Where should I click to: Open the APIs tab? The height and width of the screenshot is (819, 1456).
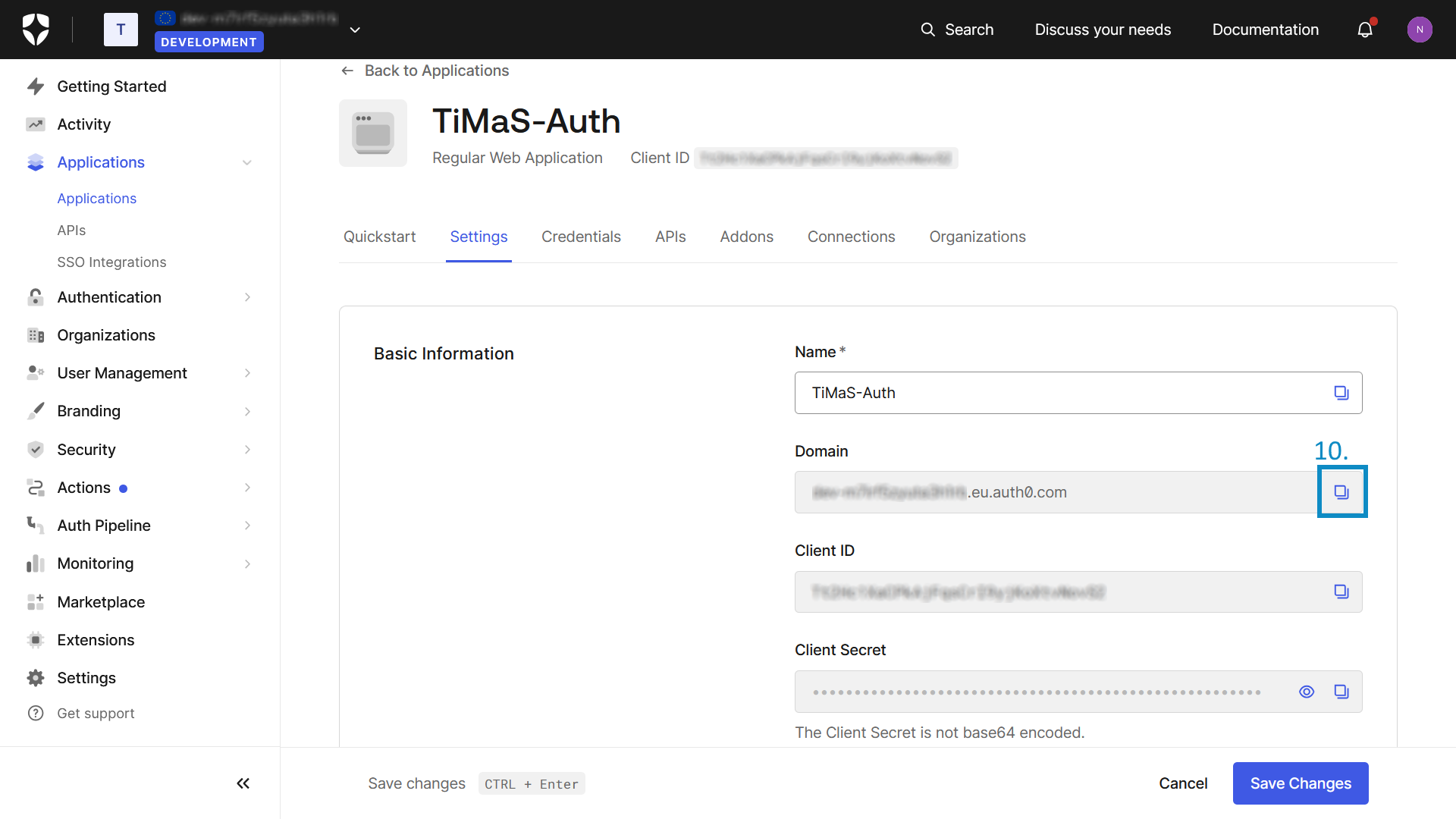click(x=670, y=237)
